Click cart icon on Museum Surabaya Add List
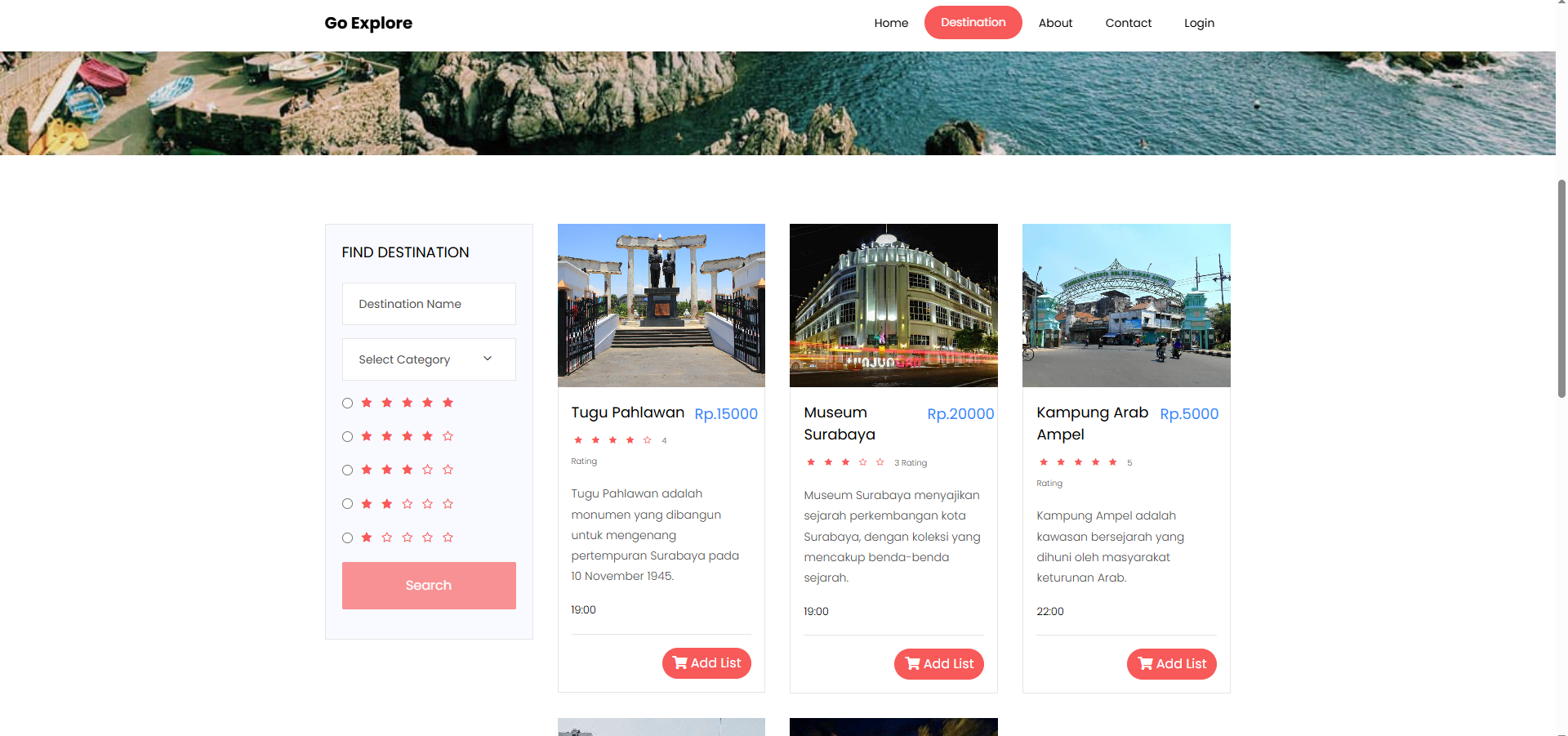Viewport: 1568px width, 736px height. (913, 663)
